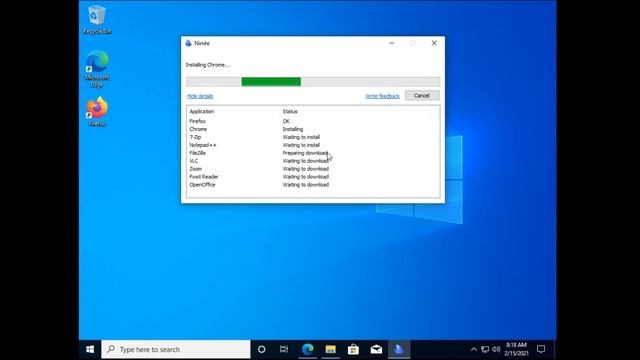
Task: Open Task View from the taskbar
Action: pyautogui.click(x=284, y=349)
